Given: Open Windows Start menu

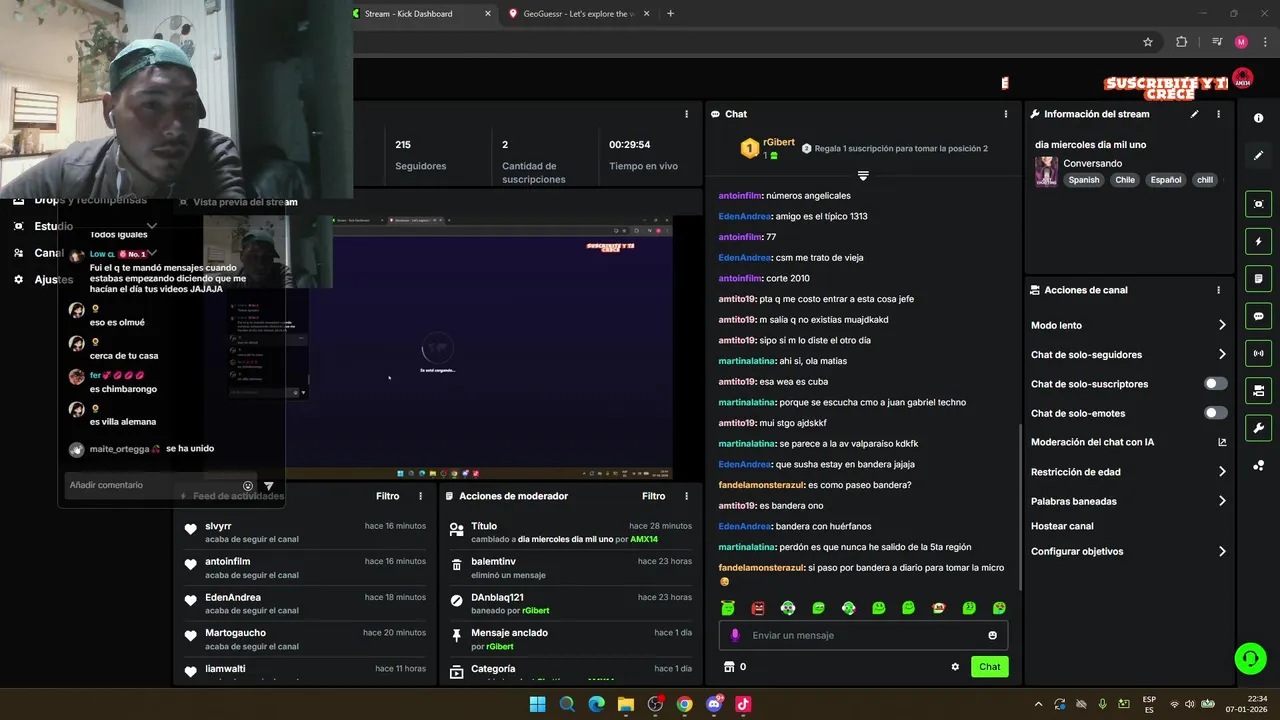Looking at the screenshot, I should (x=537, y=704).
